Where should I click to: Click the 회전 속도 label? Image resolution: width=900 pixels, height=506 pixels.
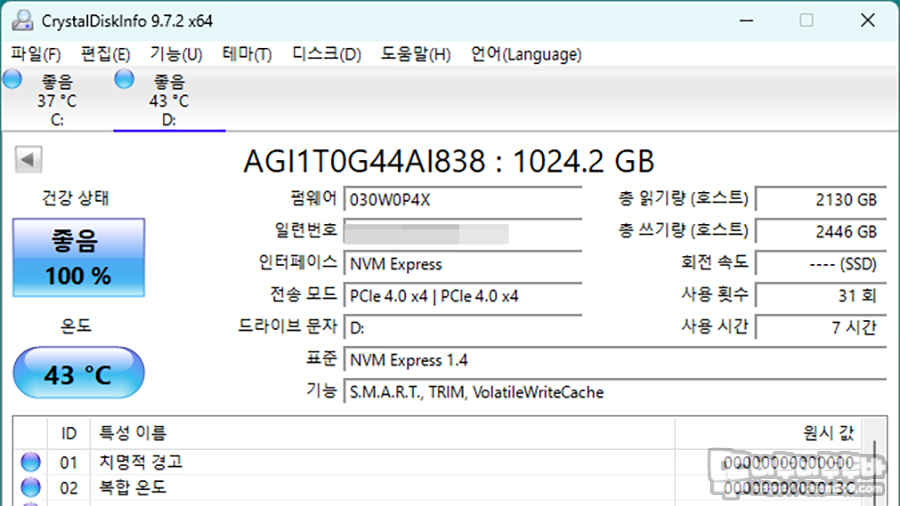pos(715,262)
